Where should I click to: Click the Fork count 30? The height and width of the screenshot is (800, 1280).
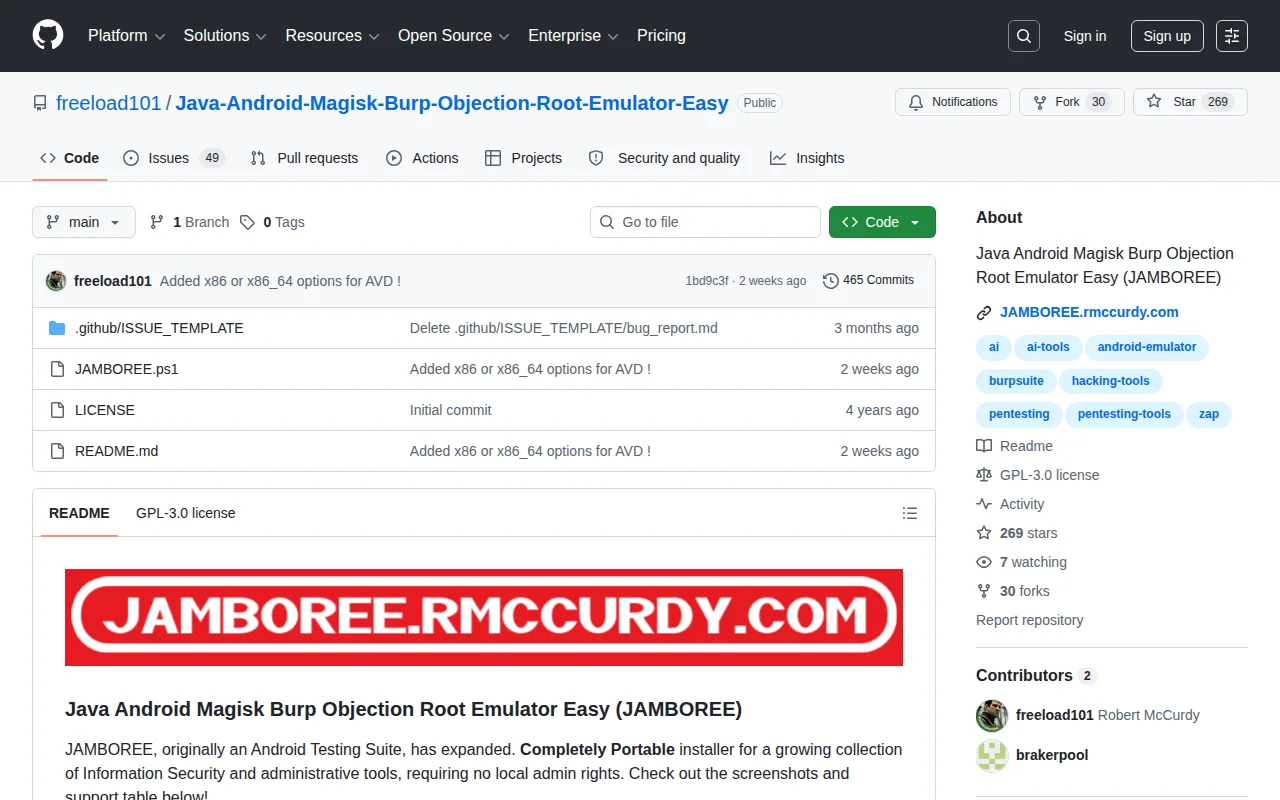[1098, 102]
